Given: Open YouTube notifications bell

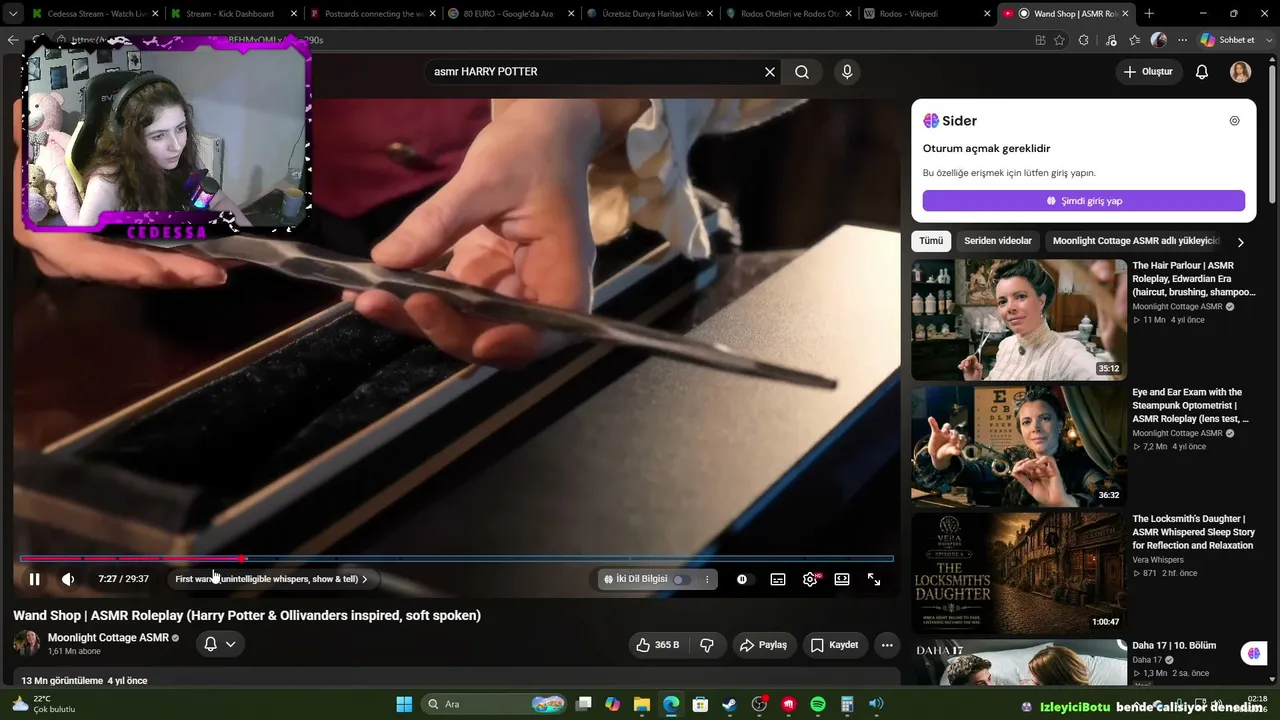Looking at the screenshot, I should point(1202,72).
